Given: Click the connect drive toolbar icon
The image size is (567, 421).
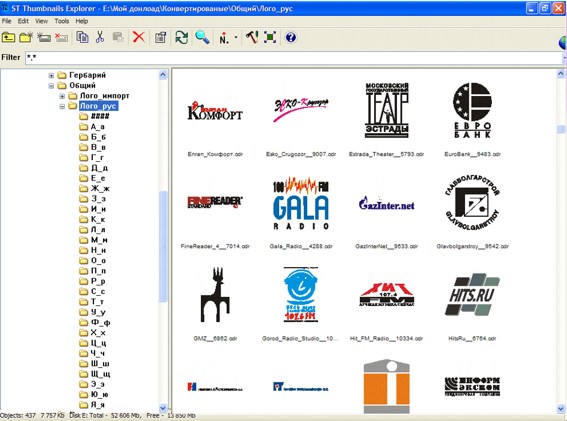Looking at the screenshot, I should (x=44, y=37).
